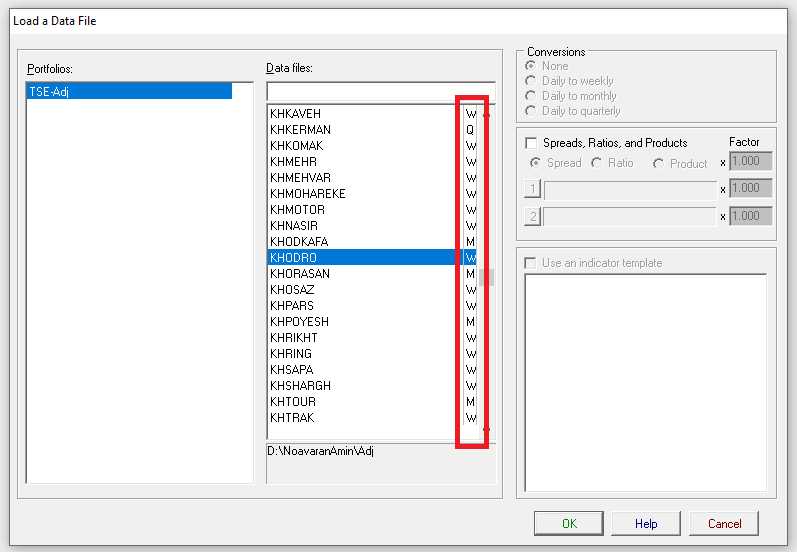The width and height of the screenshot is (797, 552).
Task: Click factor field for security 1
Action: (x=751, y=188)
